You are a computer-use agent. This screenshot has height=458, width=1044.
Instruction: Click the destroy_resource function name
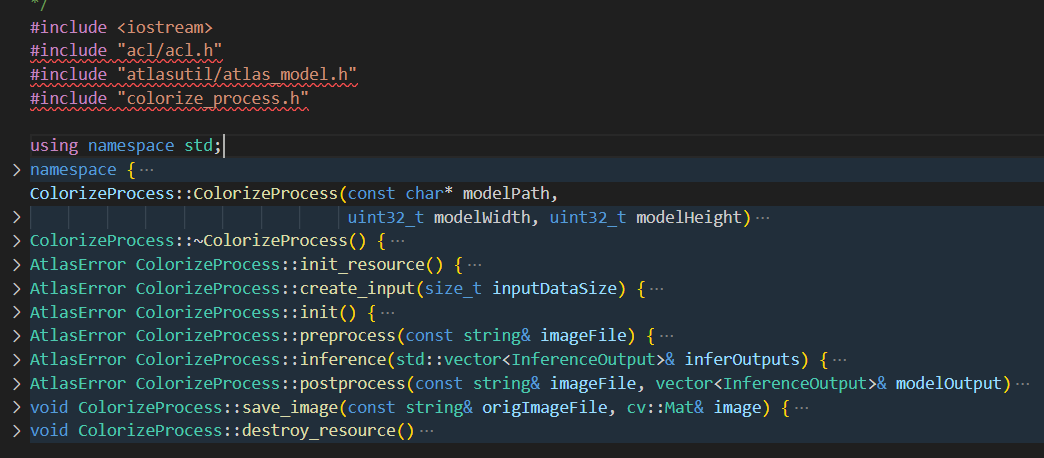319,431
